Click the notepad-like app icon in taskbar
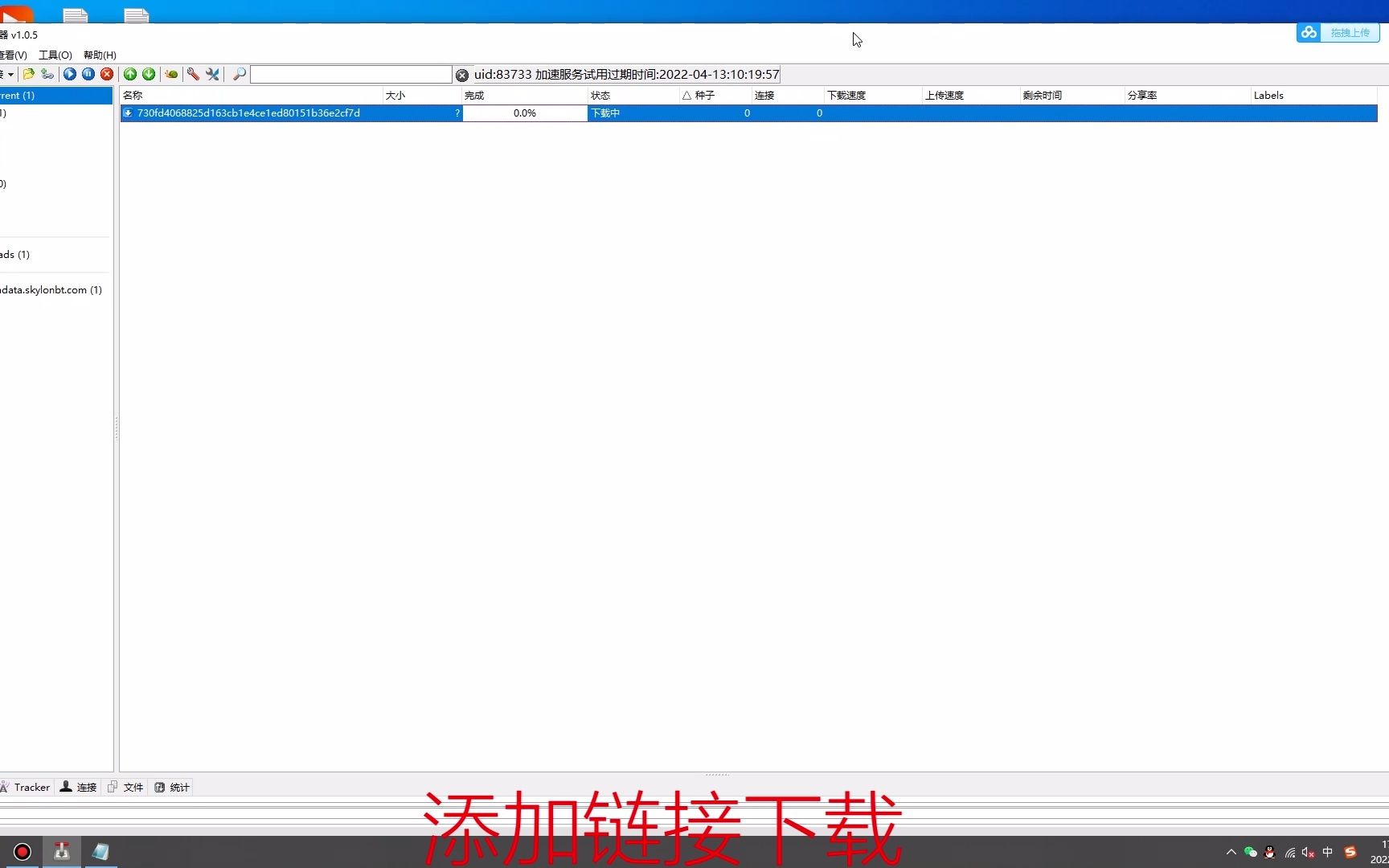1389x868 pixels. pos(100,852)
